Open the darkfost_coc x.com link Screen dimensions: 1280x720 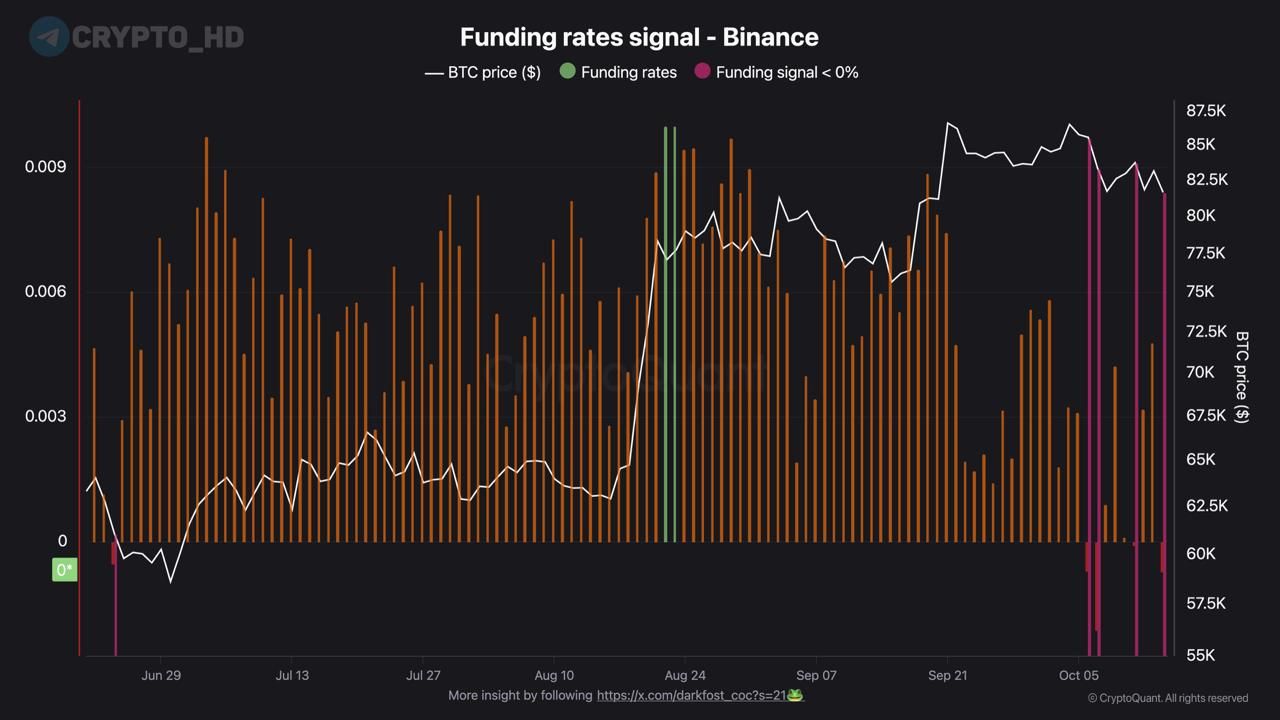pyautogui.click(x=691, y=695)
